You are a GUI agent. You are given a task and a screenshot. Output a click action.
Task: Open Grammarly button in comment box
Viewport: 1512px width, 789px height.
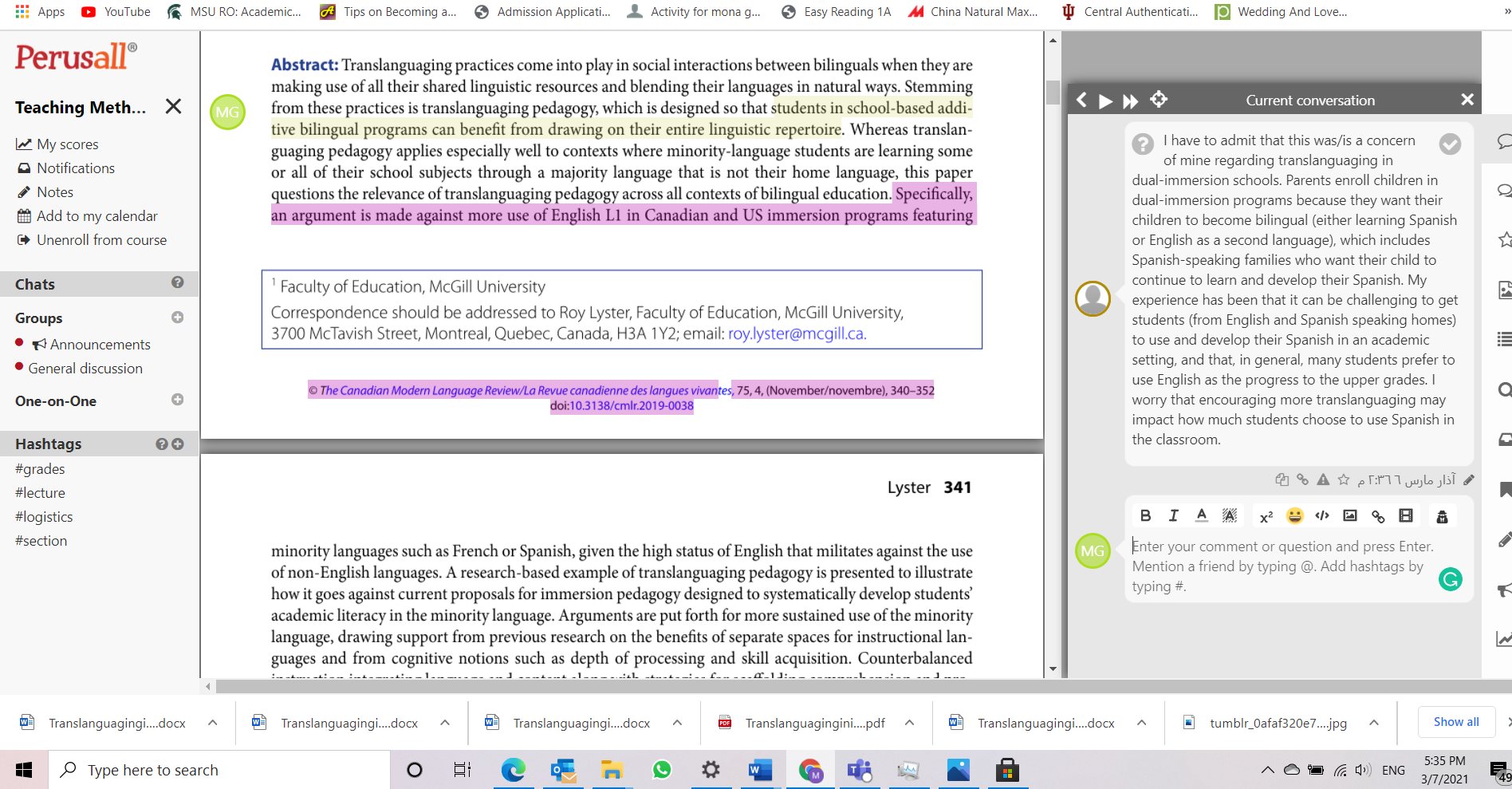[1451, 579]
